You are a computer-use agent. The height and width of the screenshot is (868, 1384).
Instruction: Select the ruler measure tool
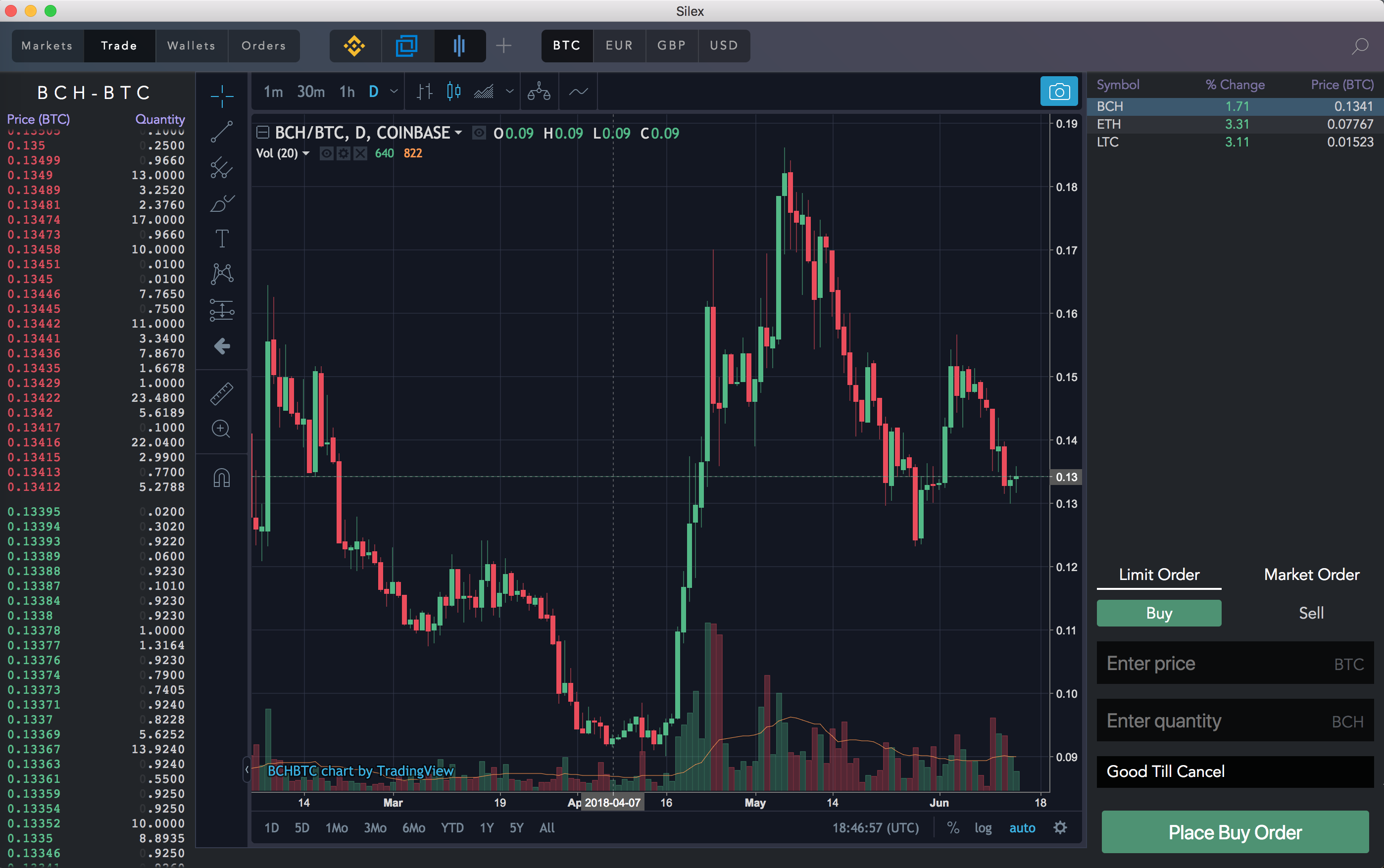(x=222, y=394)
